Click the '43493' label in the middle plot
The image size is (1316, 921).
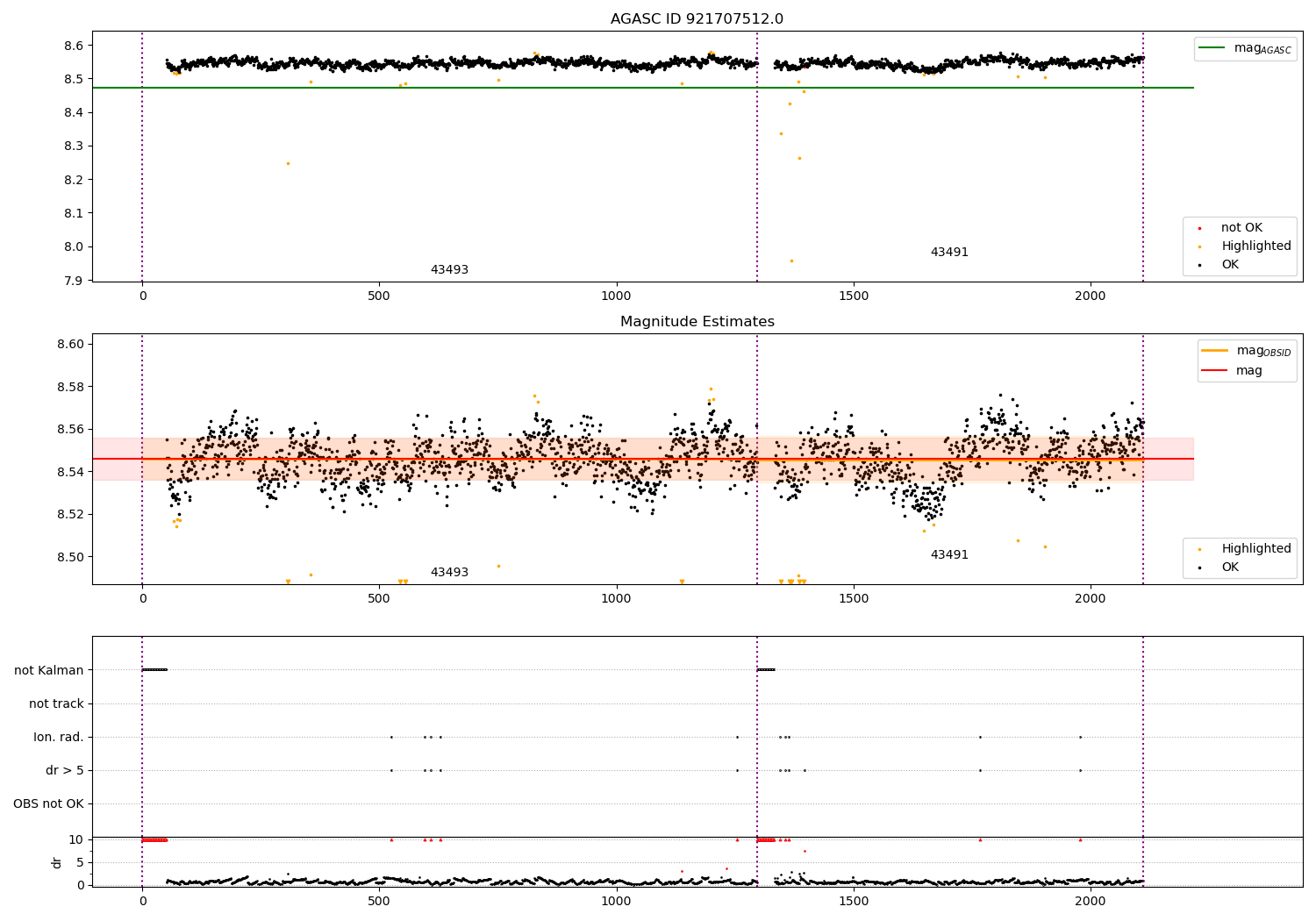[x=449, y=573]
